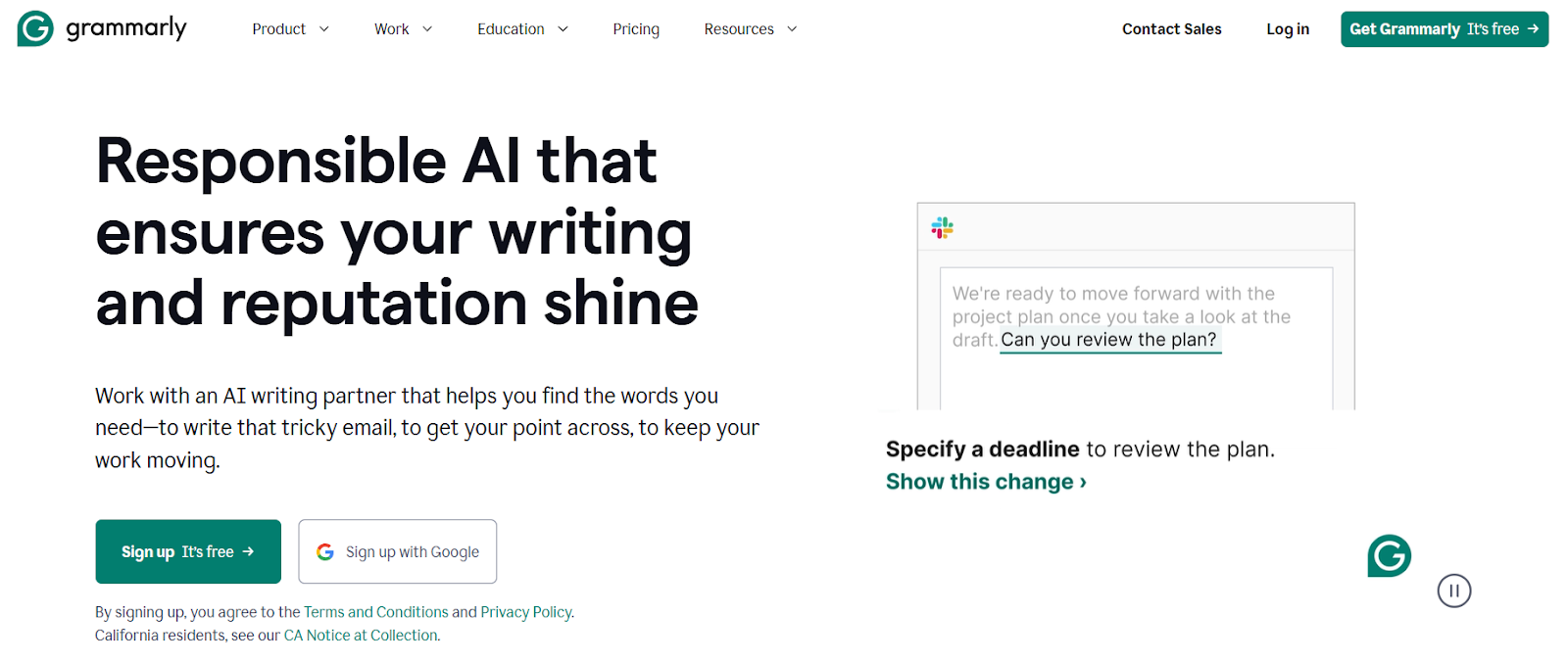Open the Terms and Conditions link

coord(375,612)
